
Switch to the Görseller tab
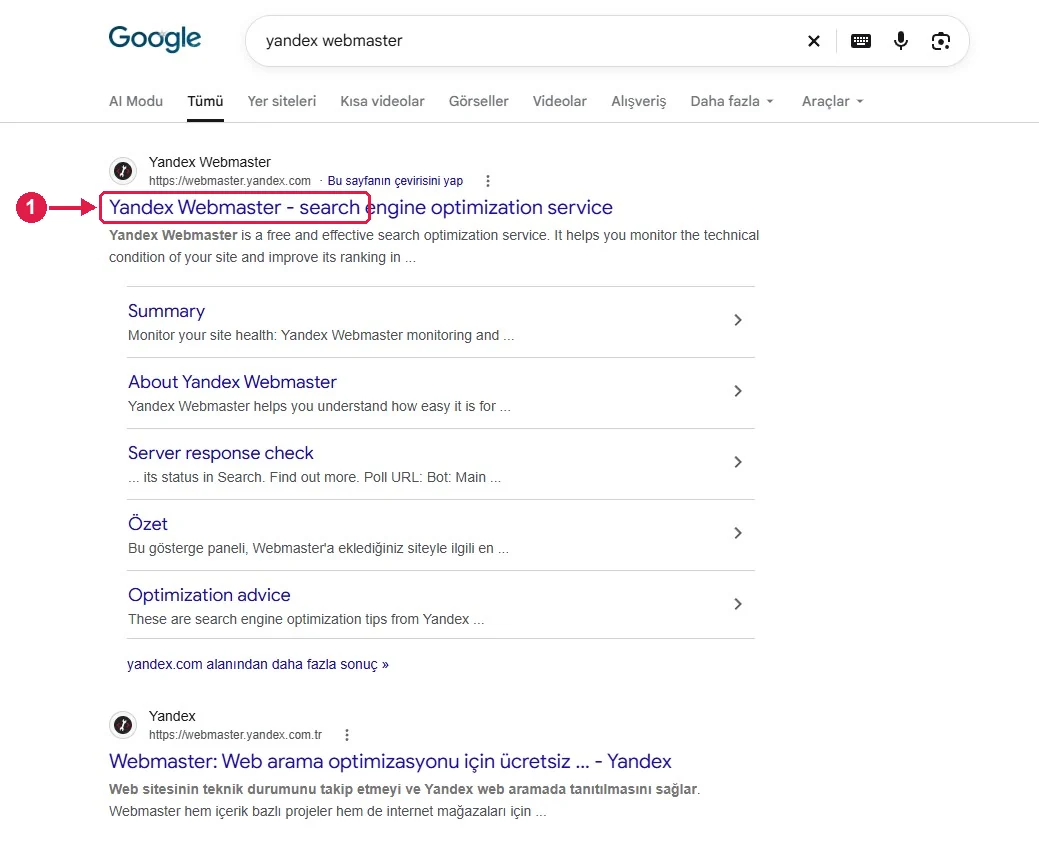coord(478,101)
